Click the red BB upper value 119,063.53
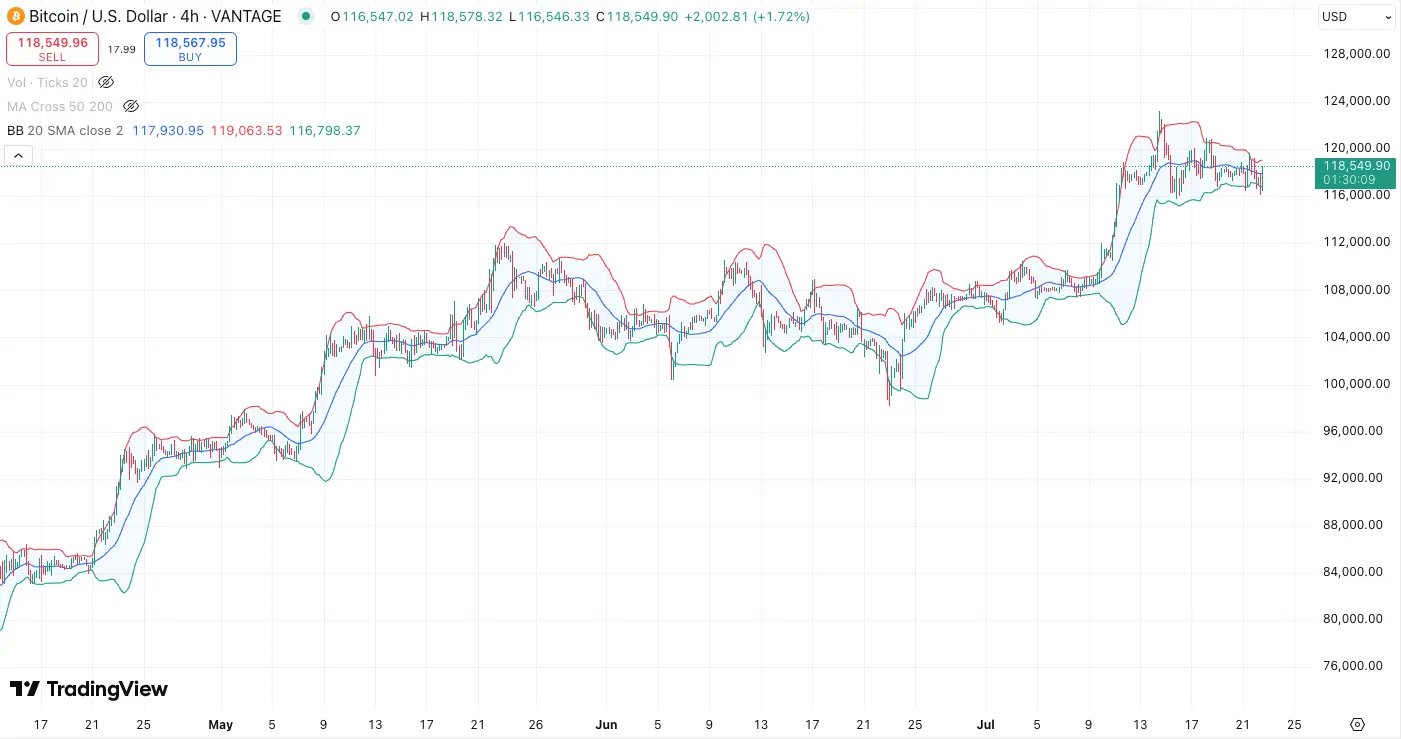 246,131
